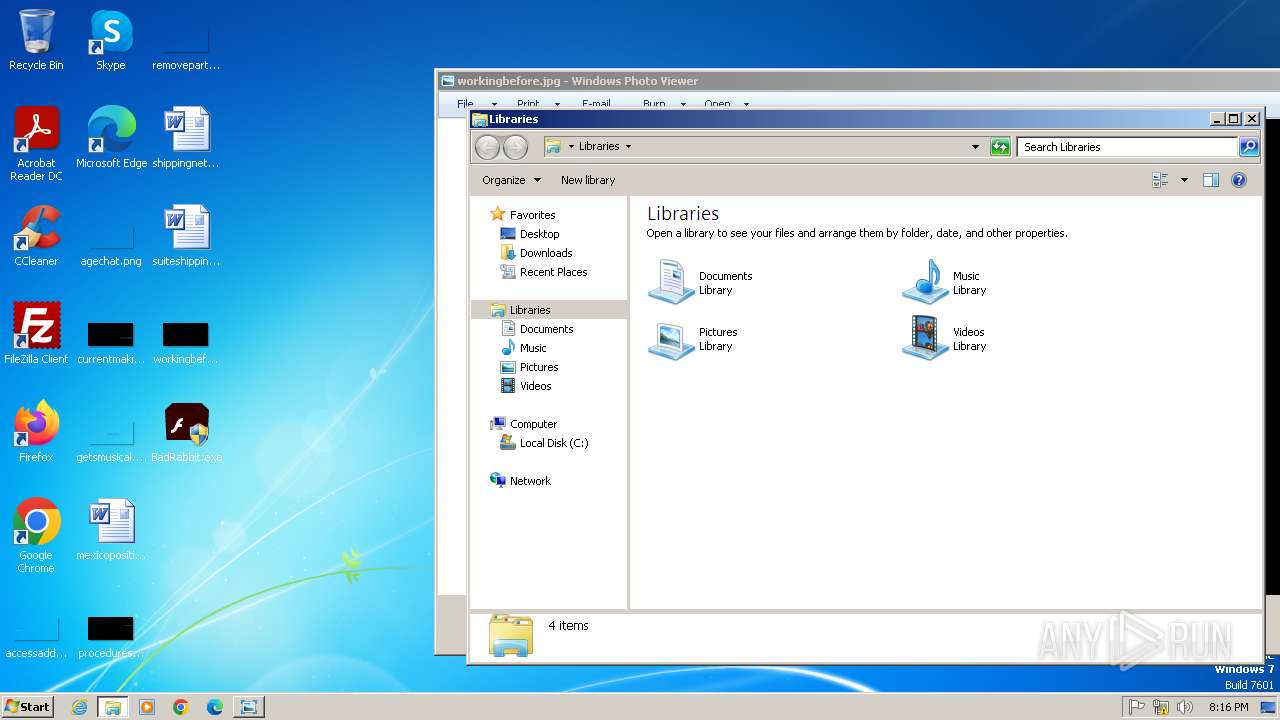1280x720 pixels.
Task: Select the BadRabbit.exe desktop file
Action: click(x=186, y=432)
